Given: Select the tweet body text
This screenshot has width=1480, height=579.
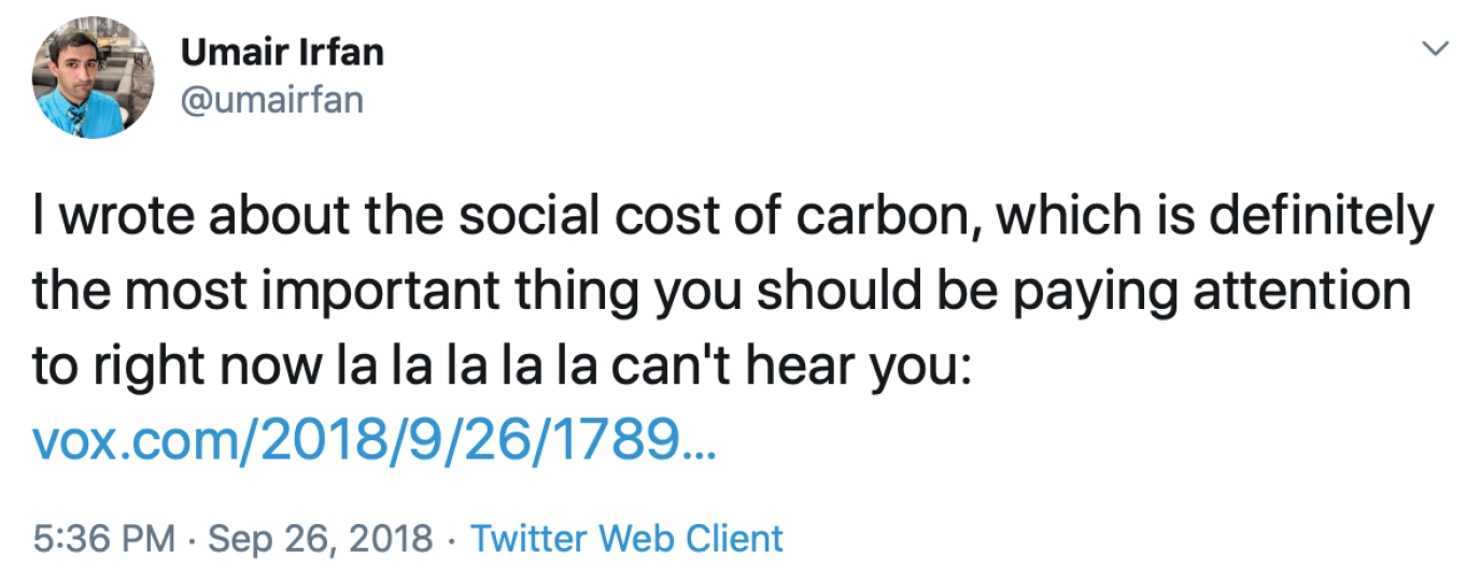Looking at the screenshot, I should click(700, 290).
